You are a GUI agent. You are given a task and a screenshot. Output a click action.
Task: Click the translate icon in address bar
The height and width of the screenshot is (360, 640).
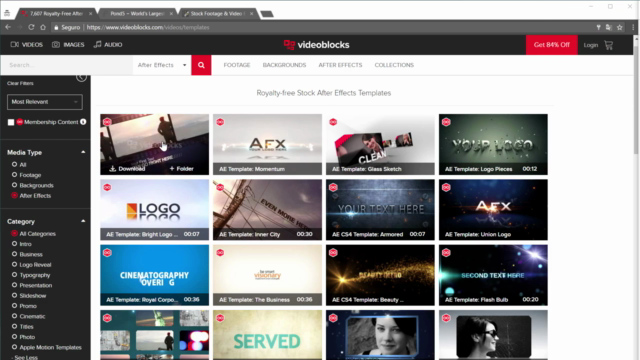coord(609,27)
